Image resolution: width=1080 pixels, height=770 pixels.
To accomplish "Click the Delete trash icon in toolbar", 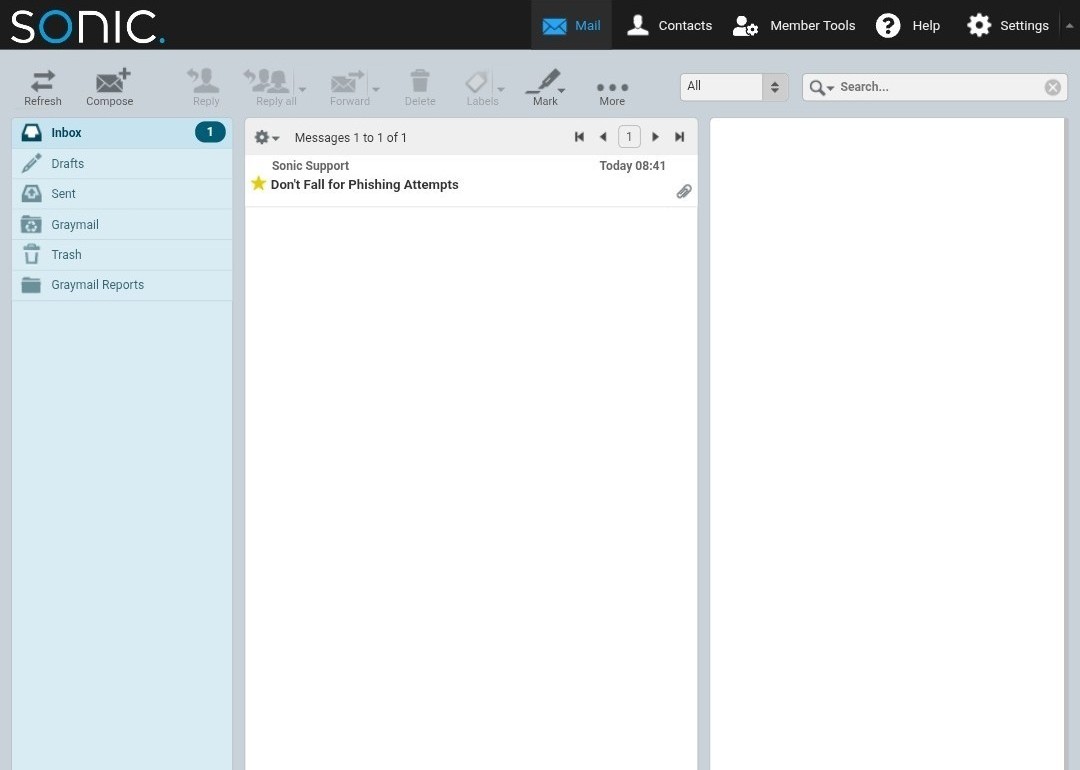I will pos(420,81).
